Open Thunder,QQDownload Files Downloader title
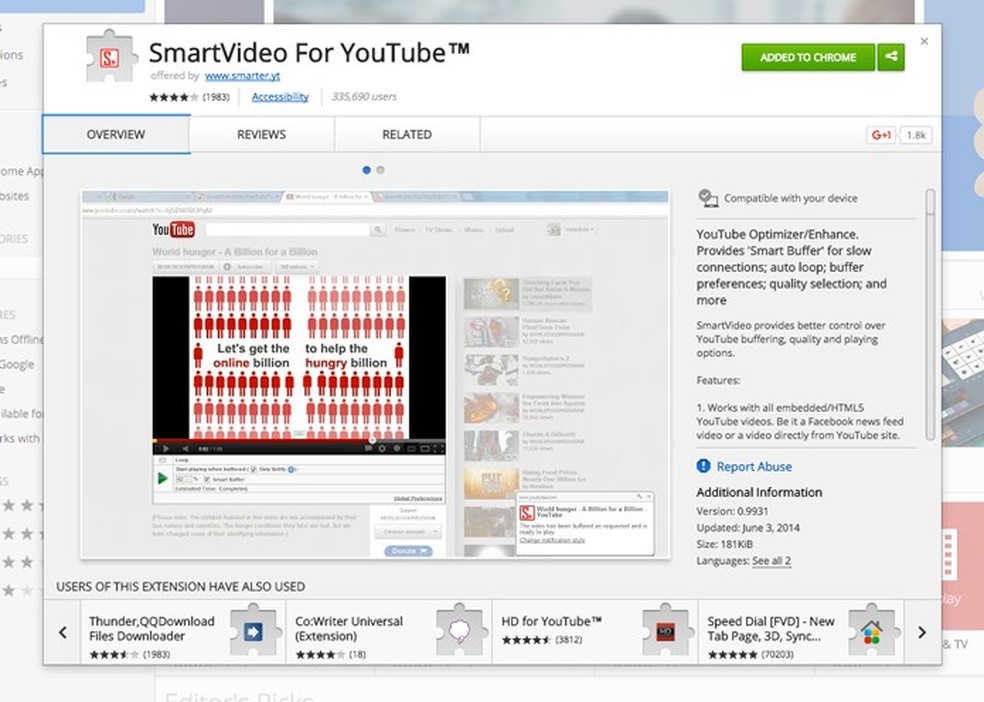 152,629
